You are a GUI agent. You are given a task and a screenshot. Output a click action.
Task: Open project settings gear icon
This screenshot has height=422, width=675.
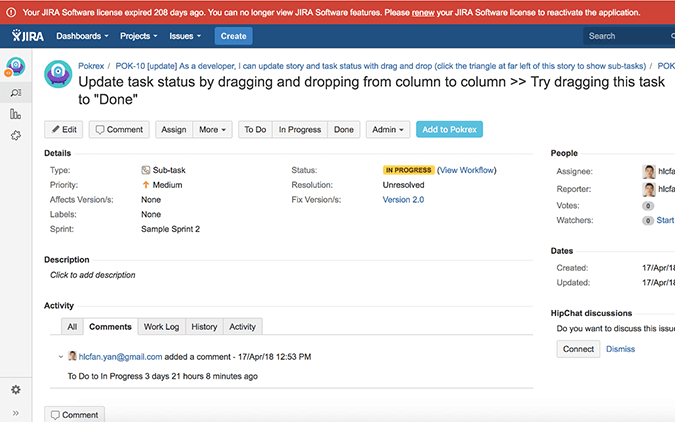(15, 390)
